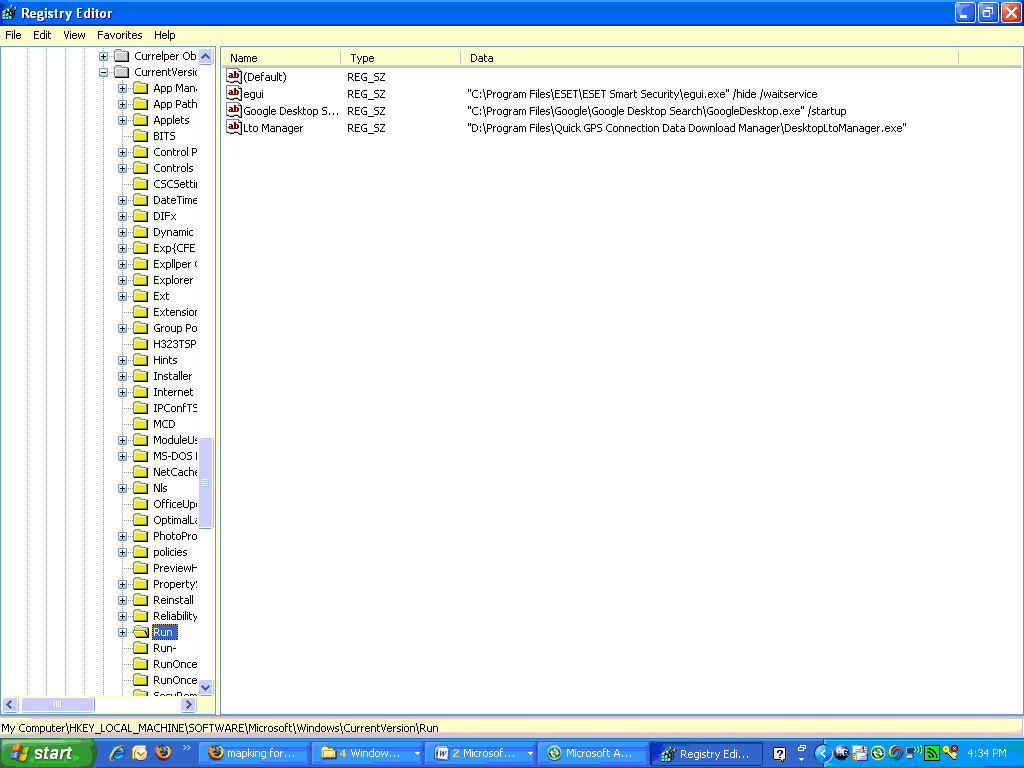Screen dimensions: 1024x768
Task: Open the Windows Explorer taskbar group
Action: click(368, 754)
